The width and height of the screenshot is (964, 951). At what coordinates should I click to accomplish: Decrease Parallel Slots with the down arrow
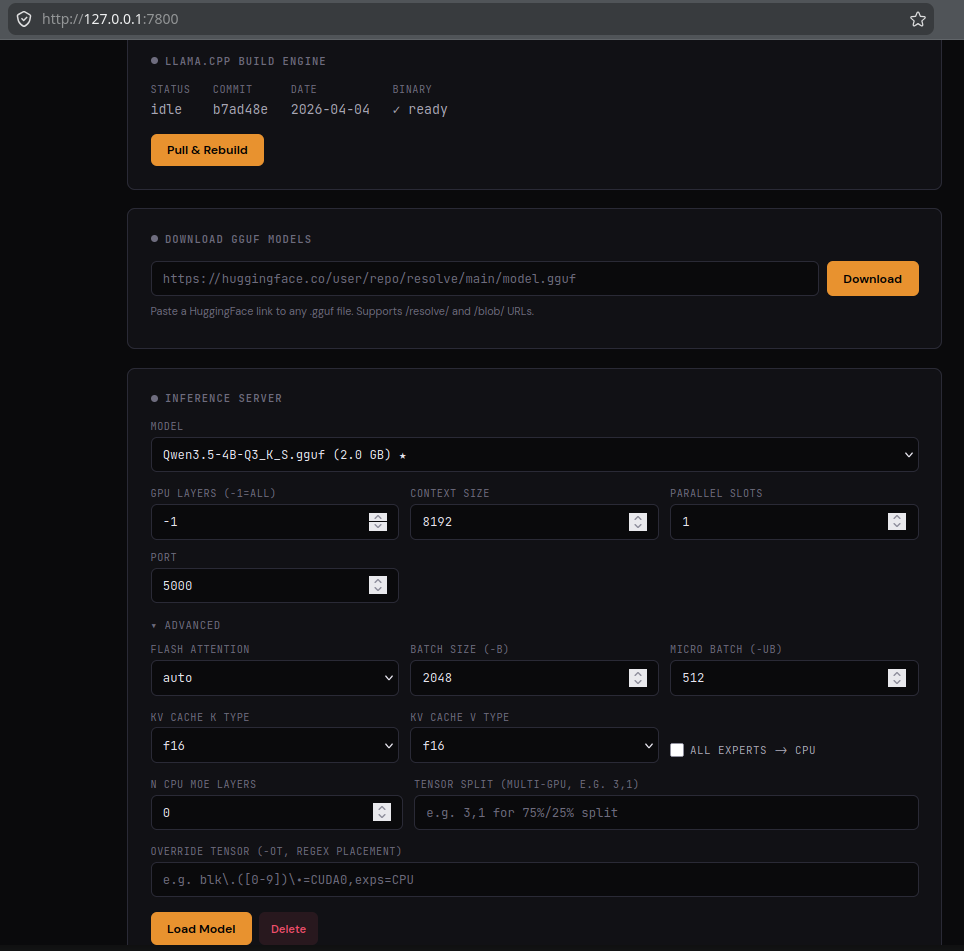click(x=897, y=526)
